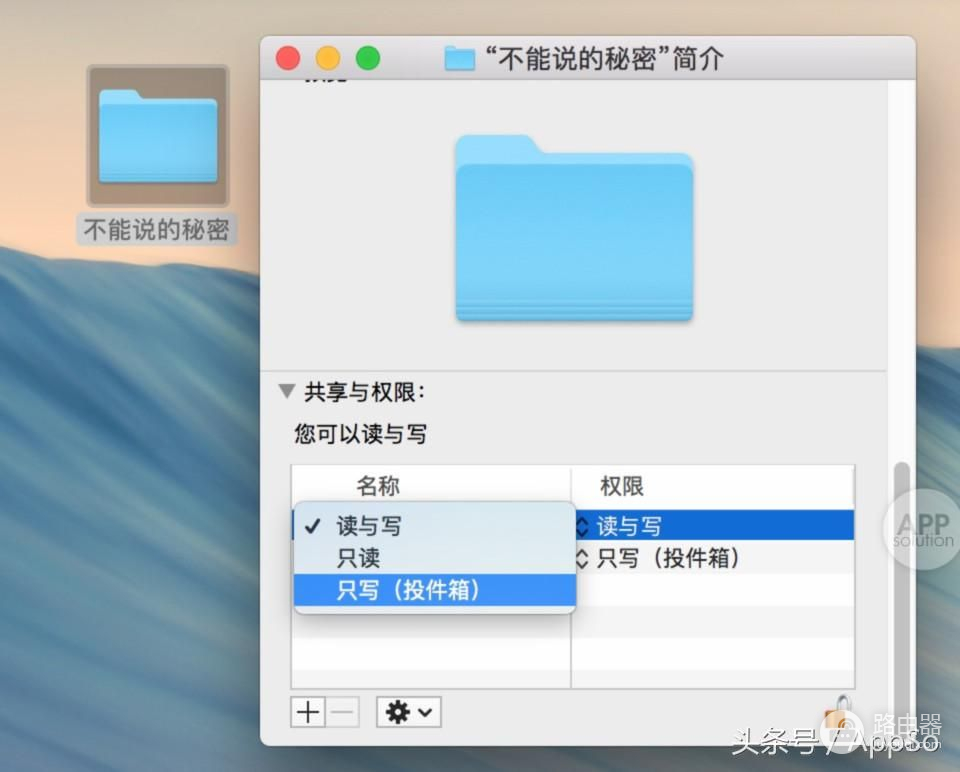Click the lock icon to unlock permissions

tap(838, 715)
